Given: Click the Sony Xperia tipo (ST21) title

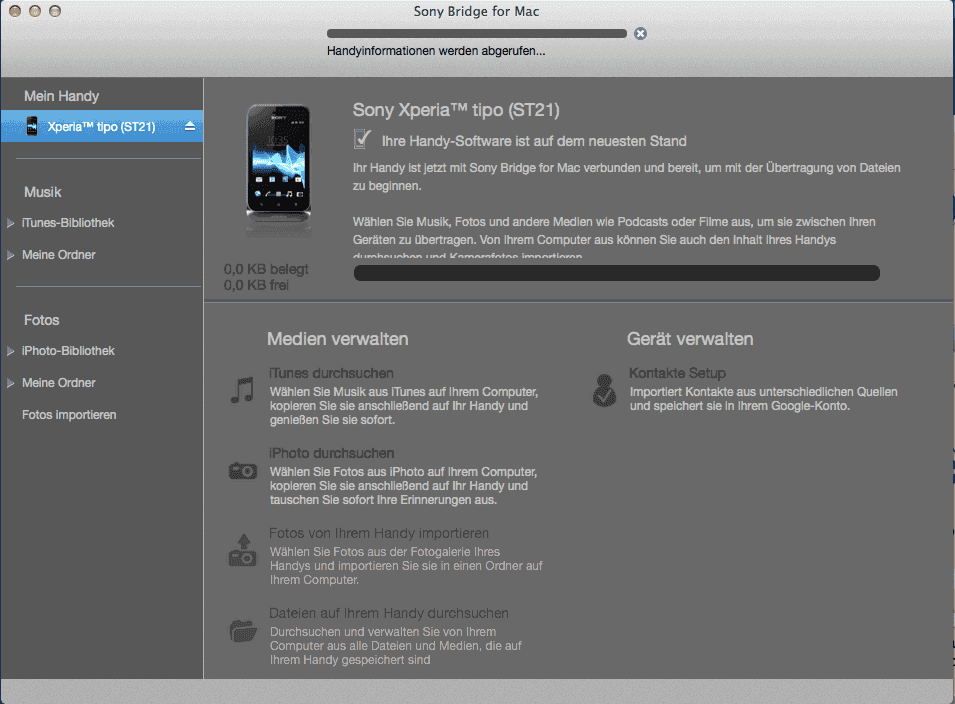Looking at the screenshot, I should tap(456, 110).
